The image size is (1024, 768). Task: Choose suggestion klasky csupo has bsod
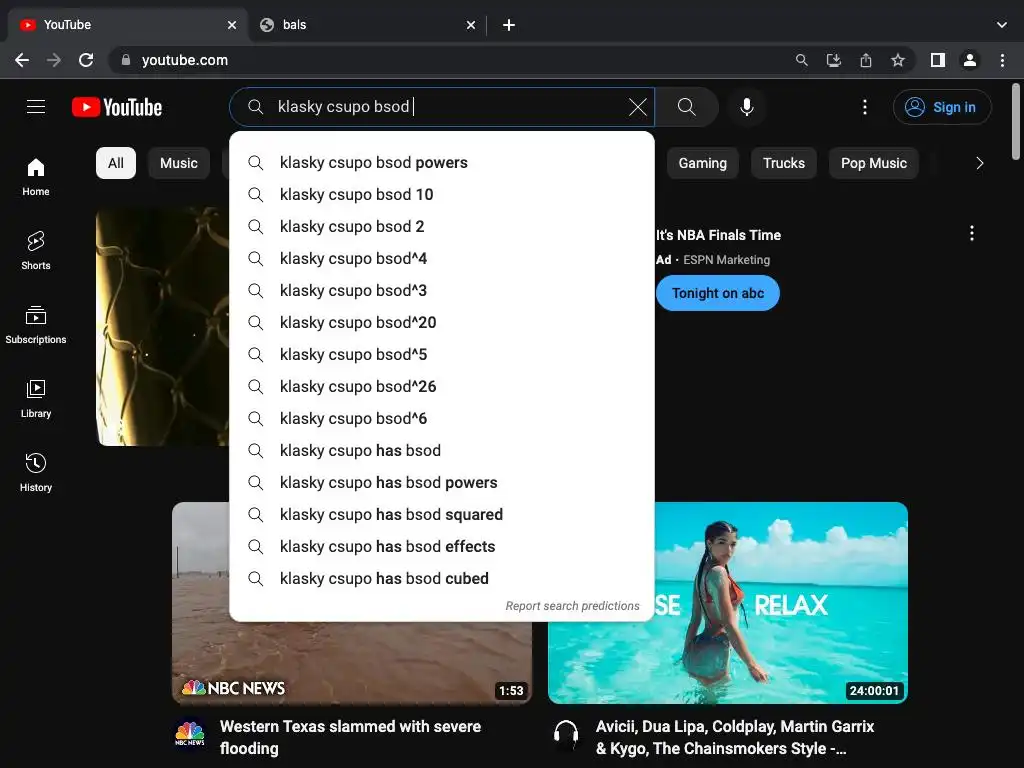(441, 451)
